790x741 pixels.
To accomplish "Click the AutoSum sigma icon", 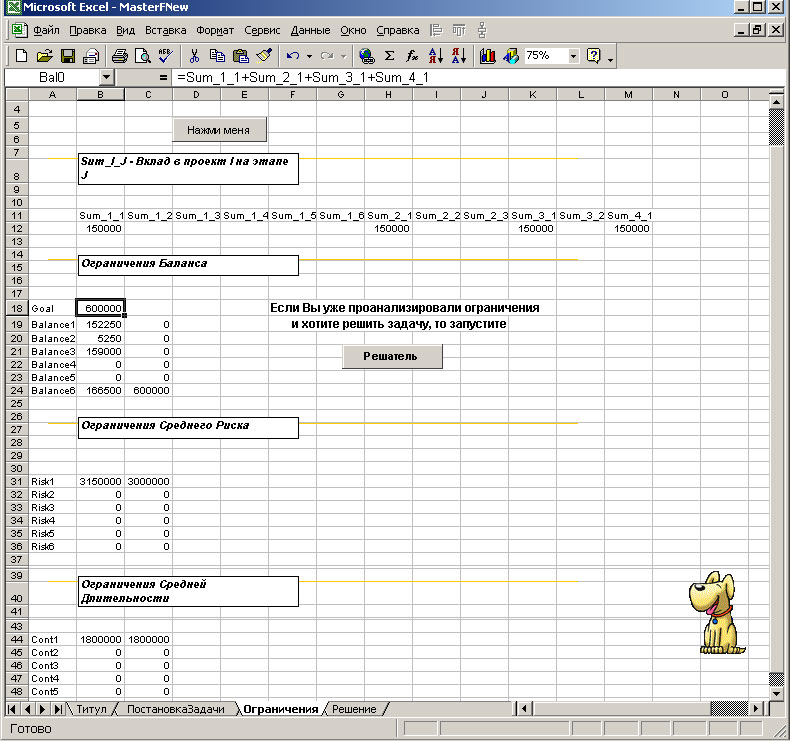I will (389, 56).
